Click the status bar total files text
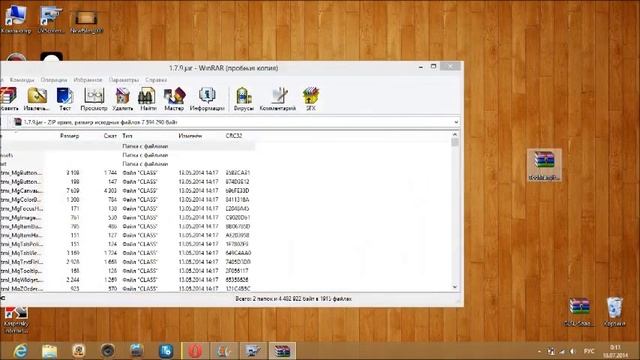Image resolution: width=640 pixels, height=360 pixels. [x=293, y=299]
